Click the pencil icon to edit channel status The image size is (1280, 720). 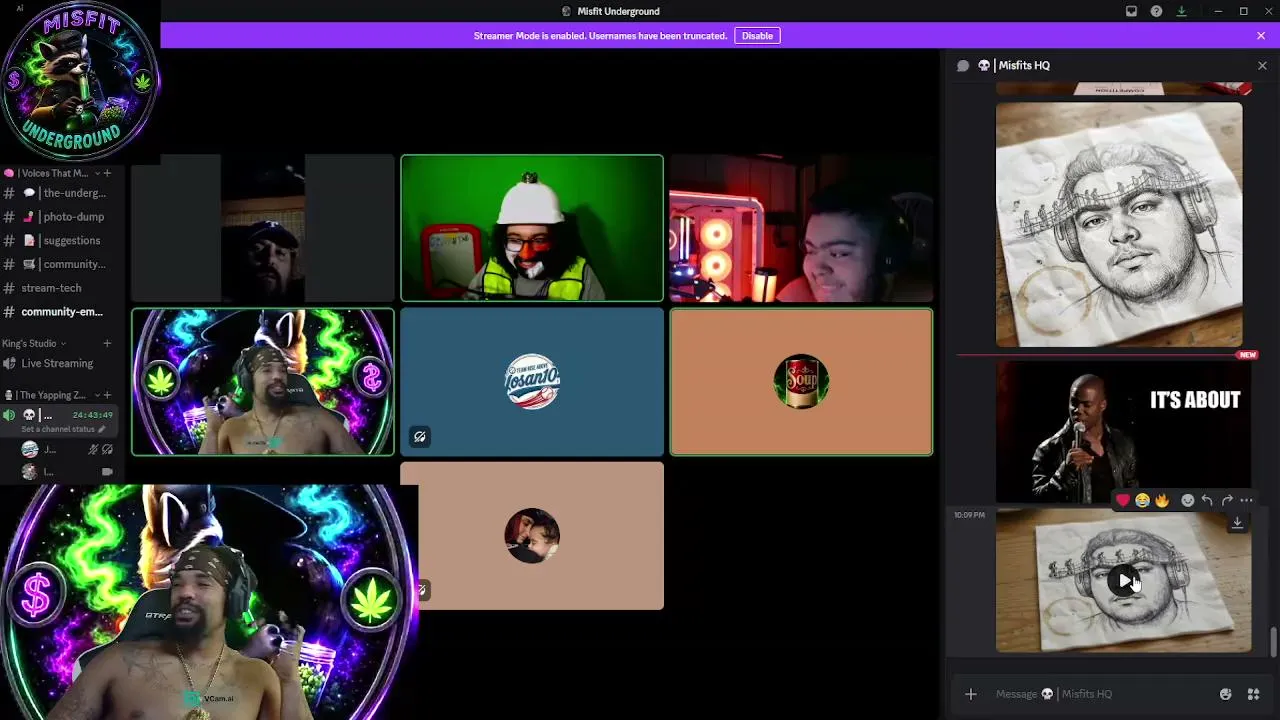(101, 429)
